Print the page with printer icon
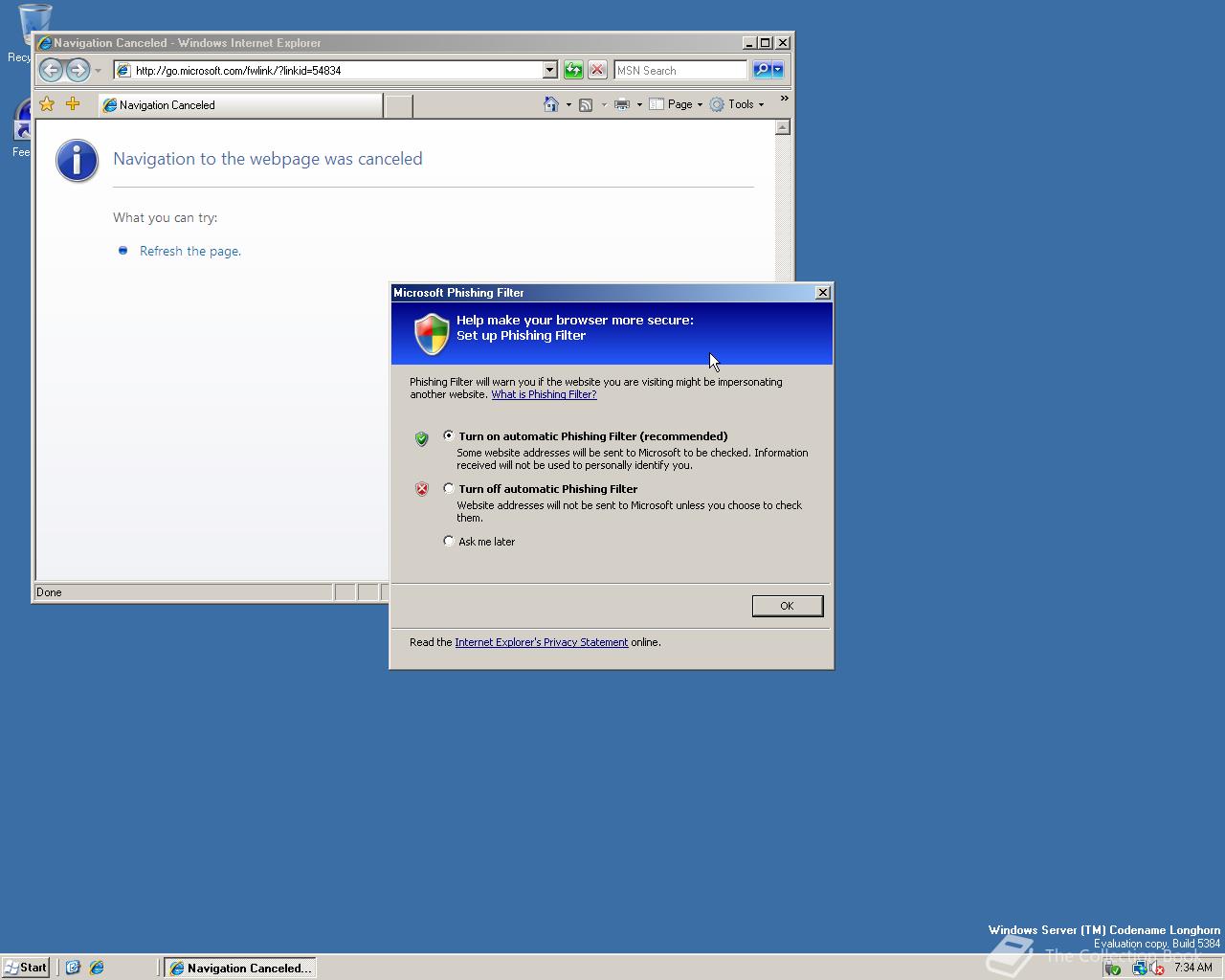The image size is (1225, 980). [x=622, y=104]
